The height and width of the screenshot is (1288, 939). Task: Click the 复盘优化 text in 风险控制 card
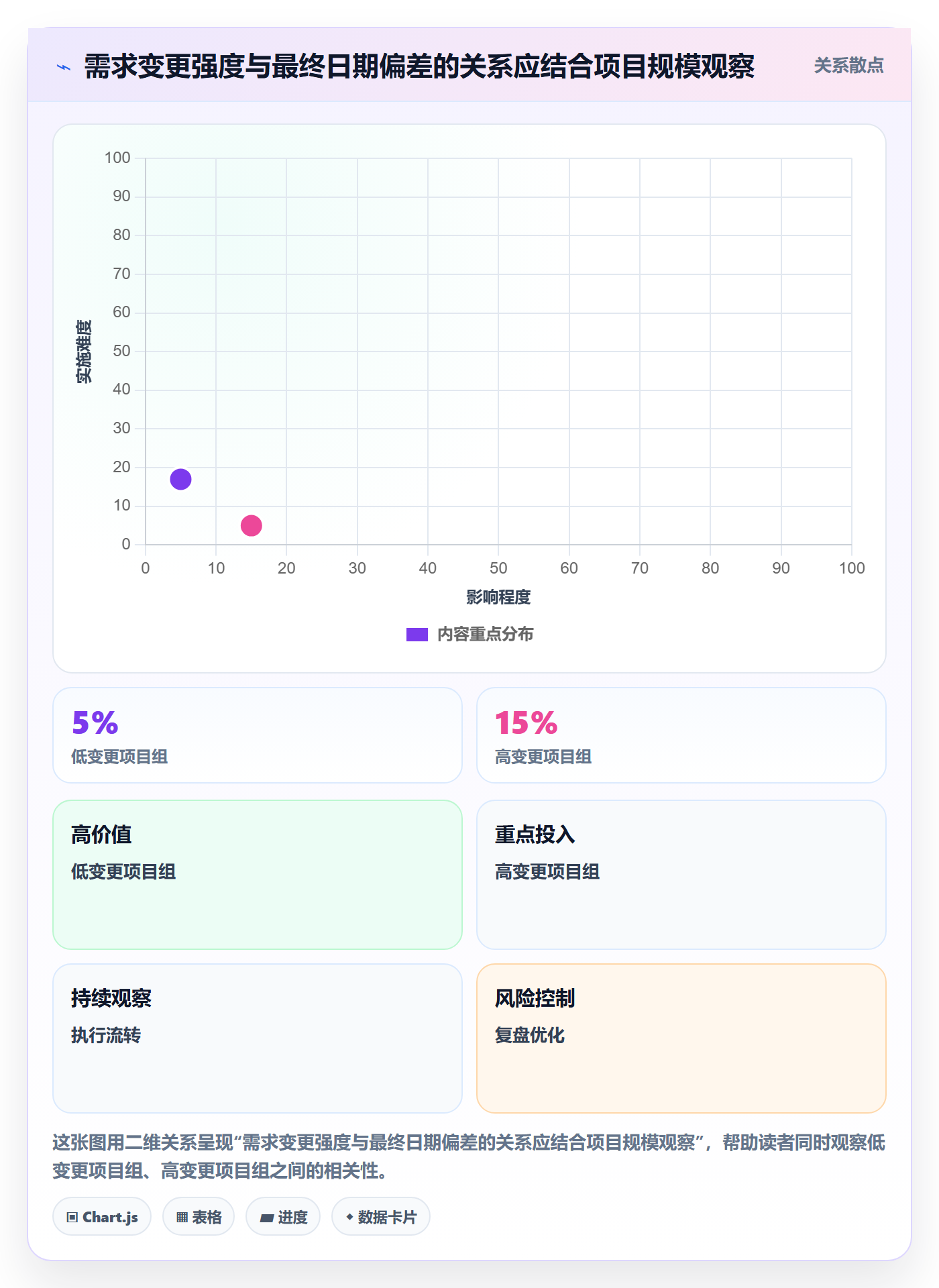530,1035
